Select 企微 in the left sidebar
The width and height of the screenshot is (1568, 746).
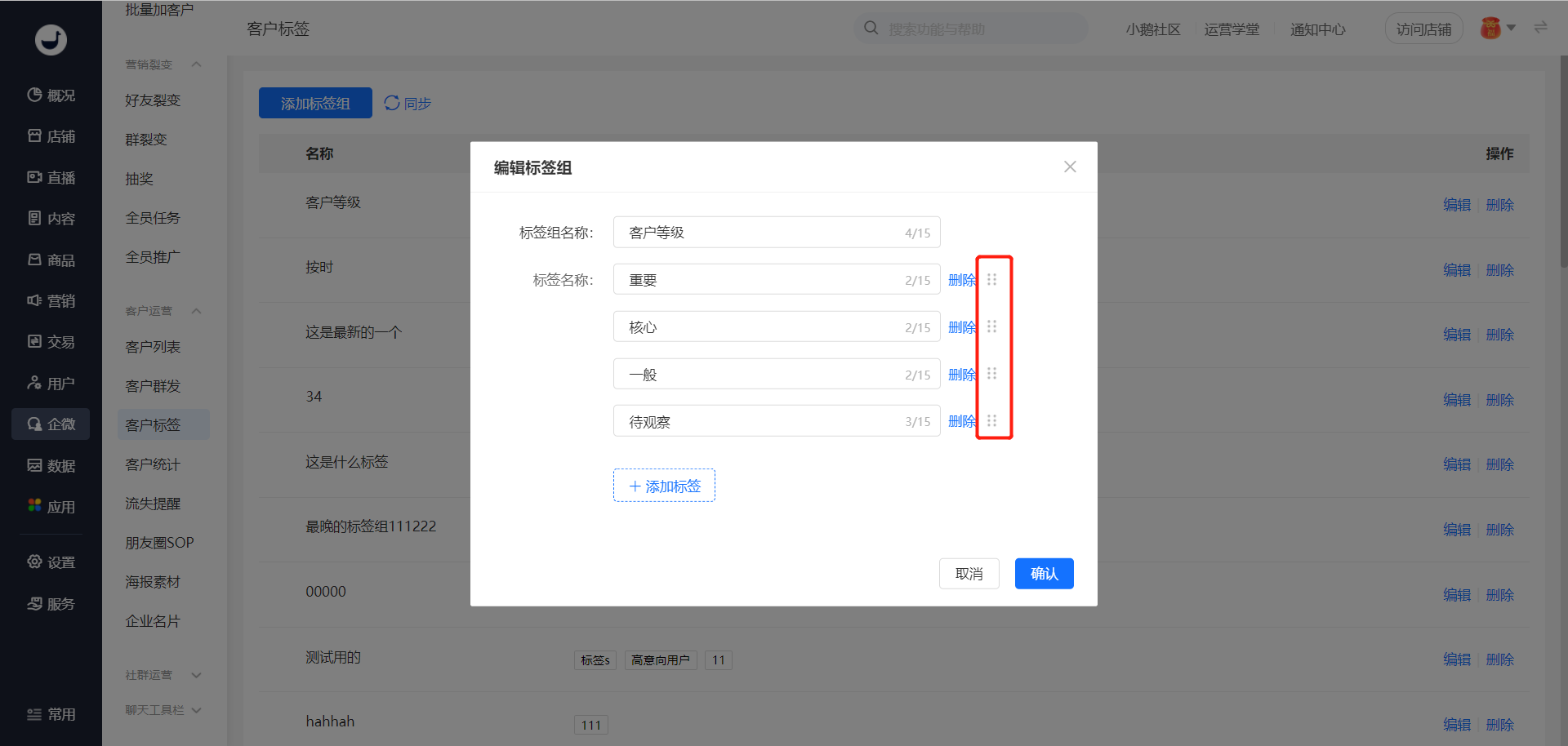51,424
